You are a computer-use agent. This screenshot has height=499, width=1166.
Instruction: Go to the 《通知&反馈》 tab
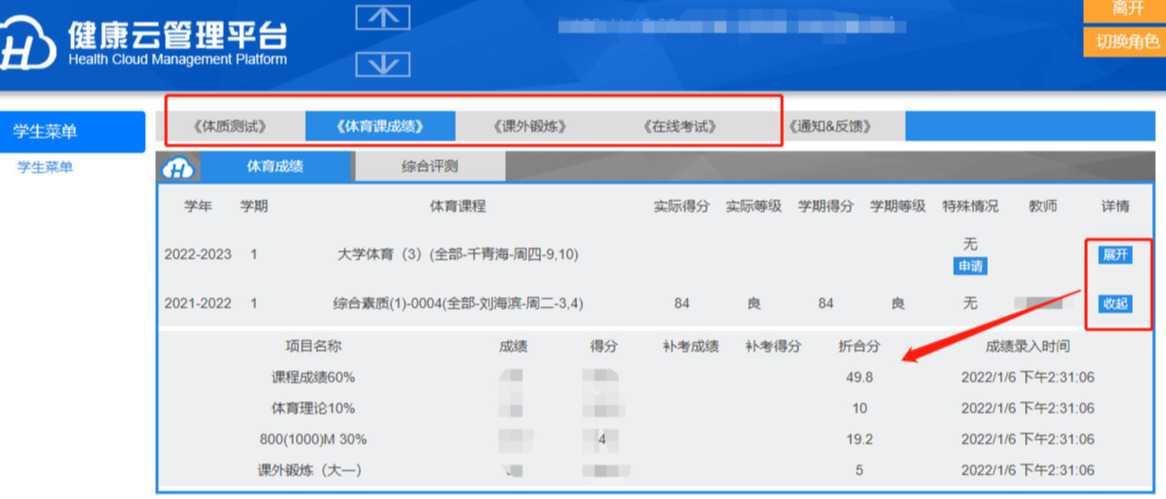click(x=829, y=127)
